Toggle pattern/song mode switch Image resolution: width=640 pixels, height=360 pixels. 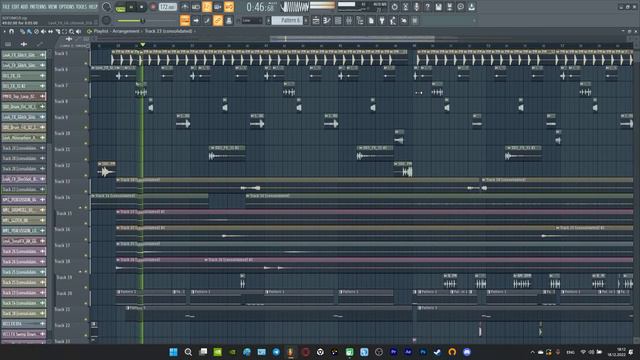click(120, 8)
